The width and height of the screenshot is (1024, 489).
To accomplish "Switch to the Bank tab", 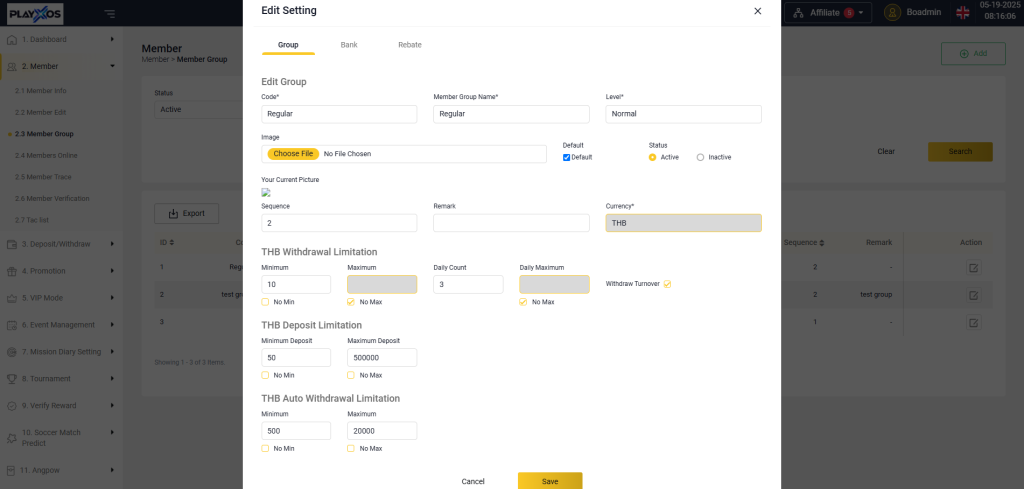I will (349, 45).
